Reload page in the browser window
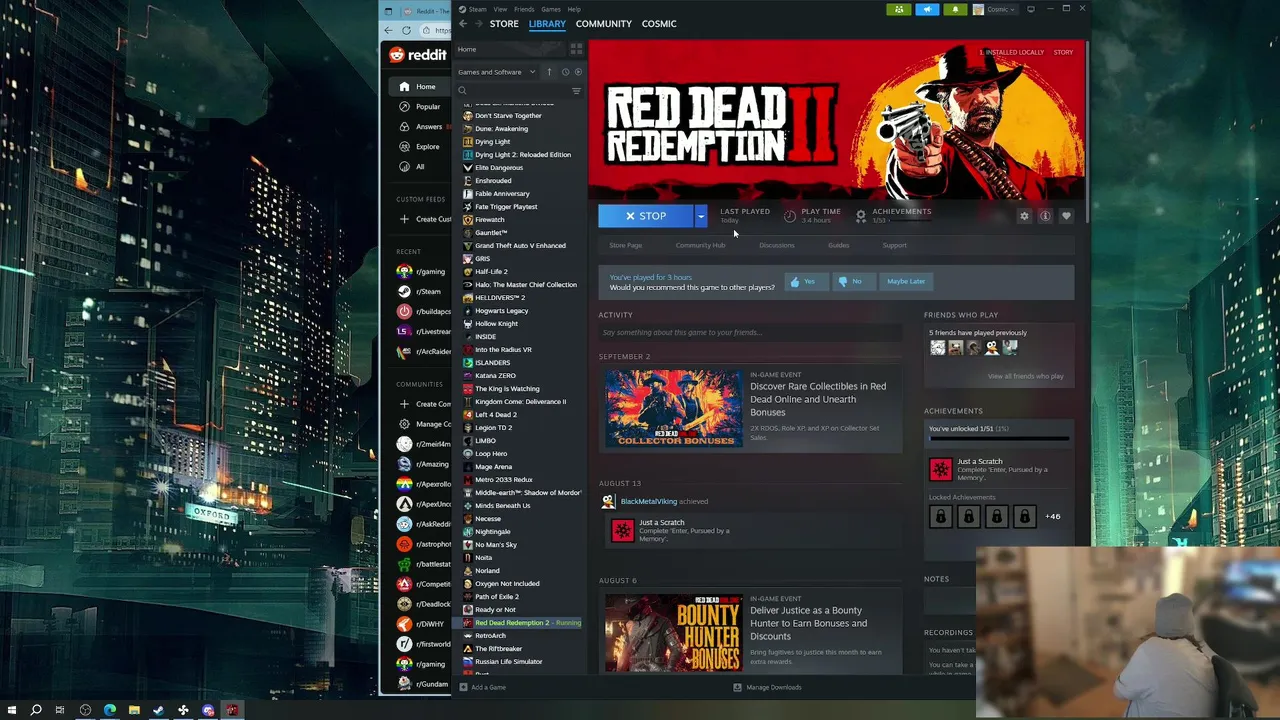This screenshot has width=1280, height=720. [x=406, y=31]
